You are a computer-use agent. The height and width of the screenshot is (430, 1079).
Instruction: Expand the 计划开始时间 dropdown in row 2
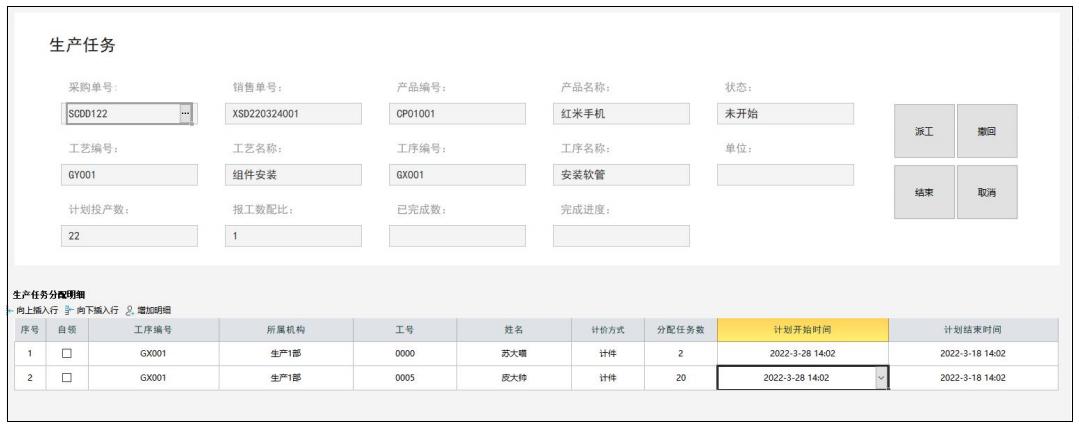[x=881, y=378]
